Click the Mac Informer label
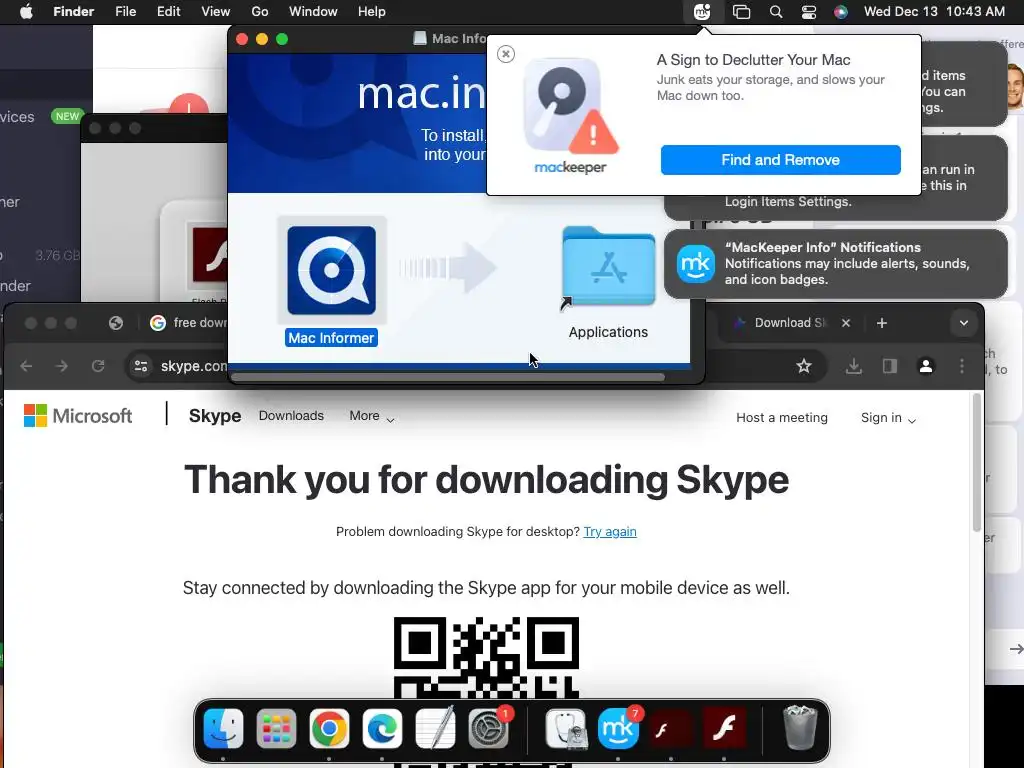1024x768 pixels. [x=331, y=338]
